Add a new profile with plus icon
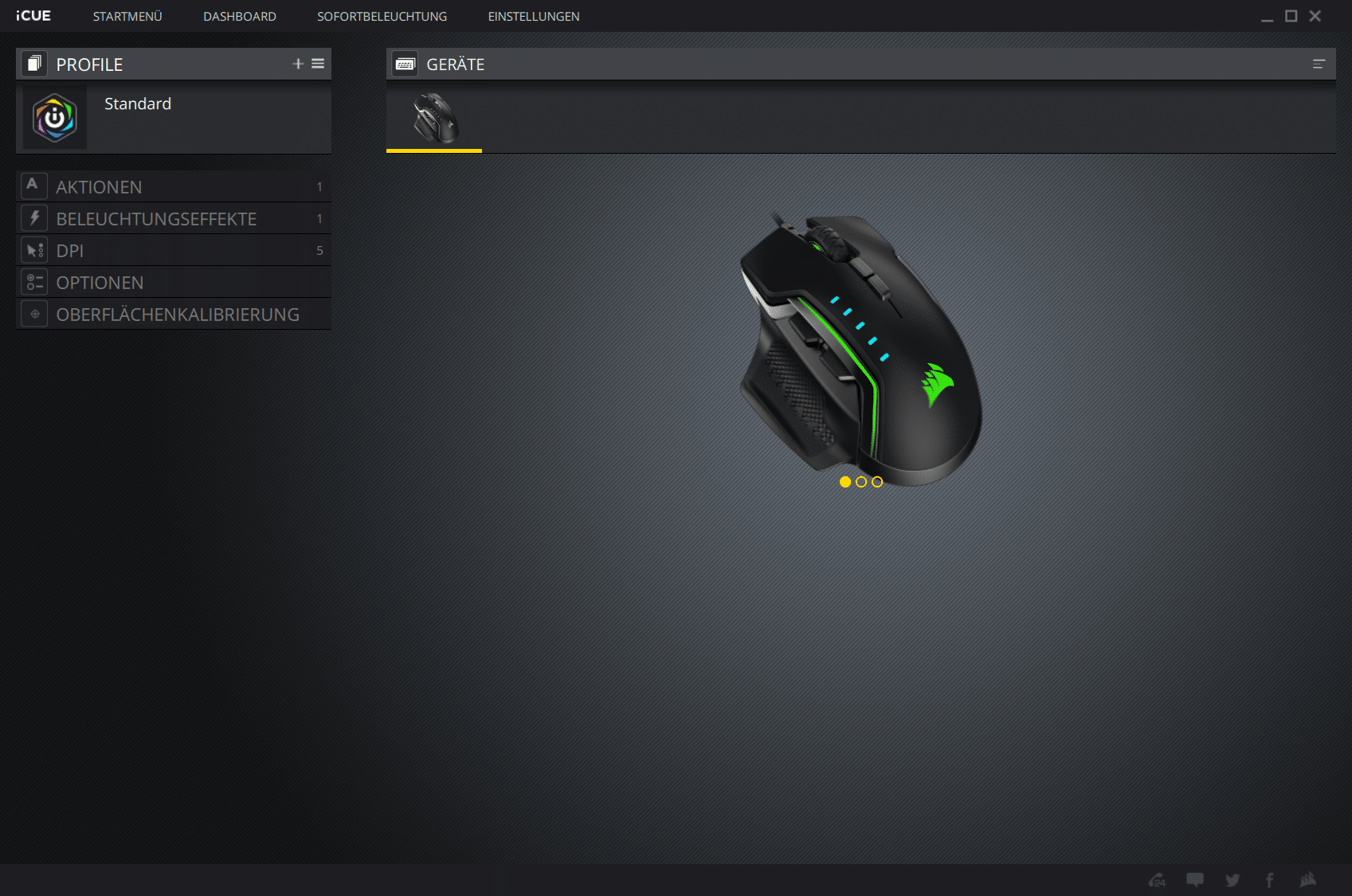The height and width of the screenshot is (896, 1352). click(298, 64)
